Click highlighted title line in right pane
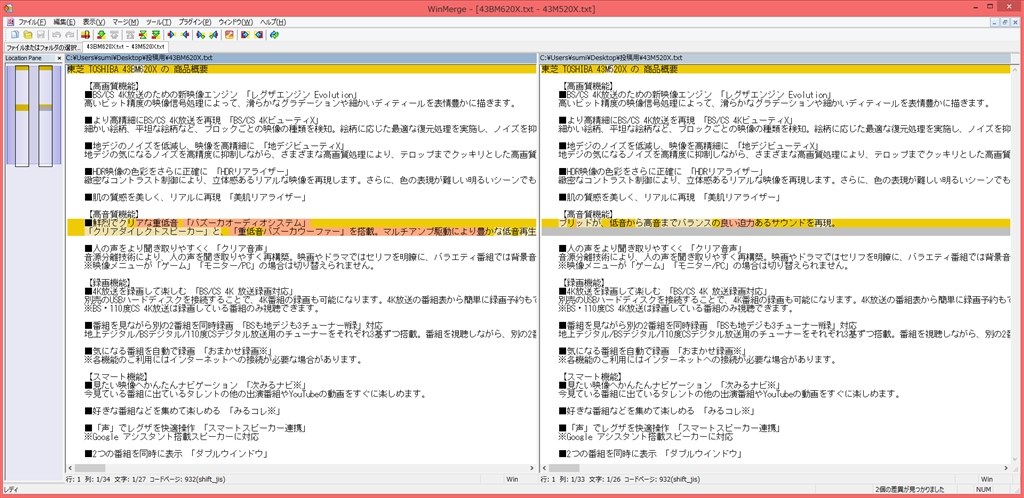Screen dimensions: 1024x498 coord(775,69)
